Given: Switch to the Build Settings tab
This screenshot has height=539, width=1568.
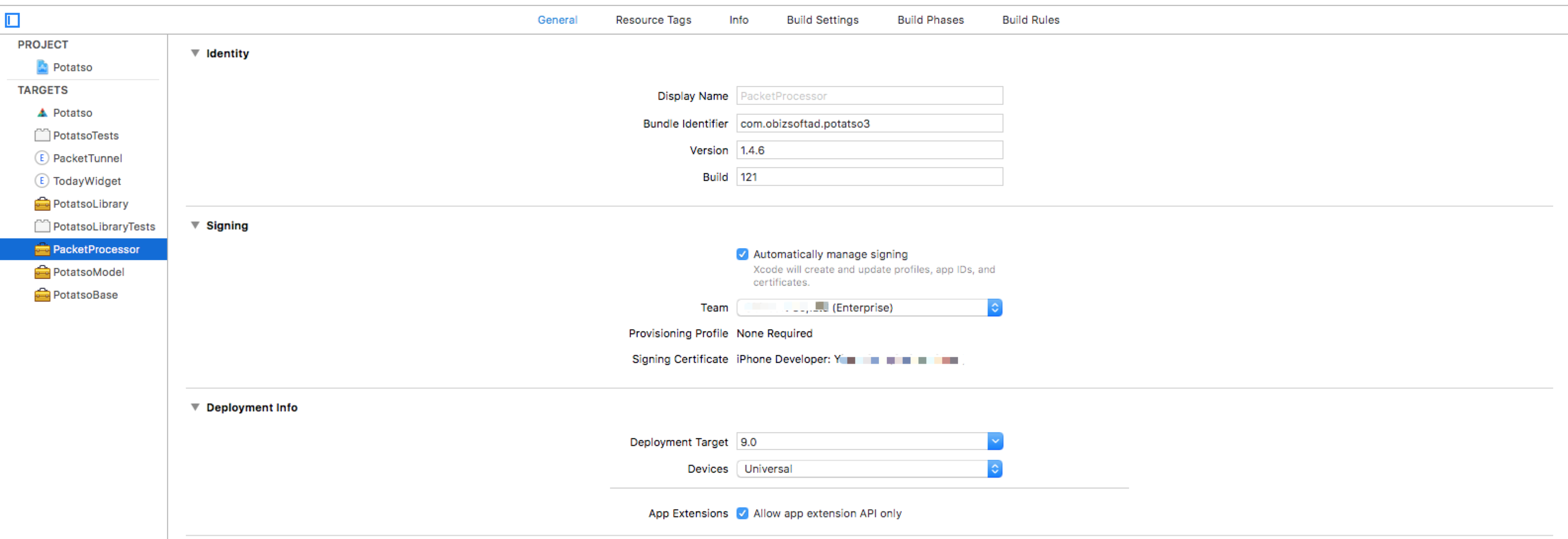Looking at the screenshot, I should click(x=823, y=20).
